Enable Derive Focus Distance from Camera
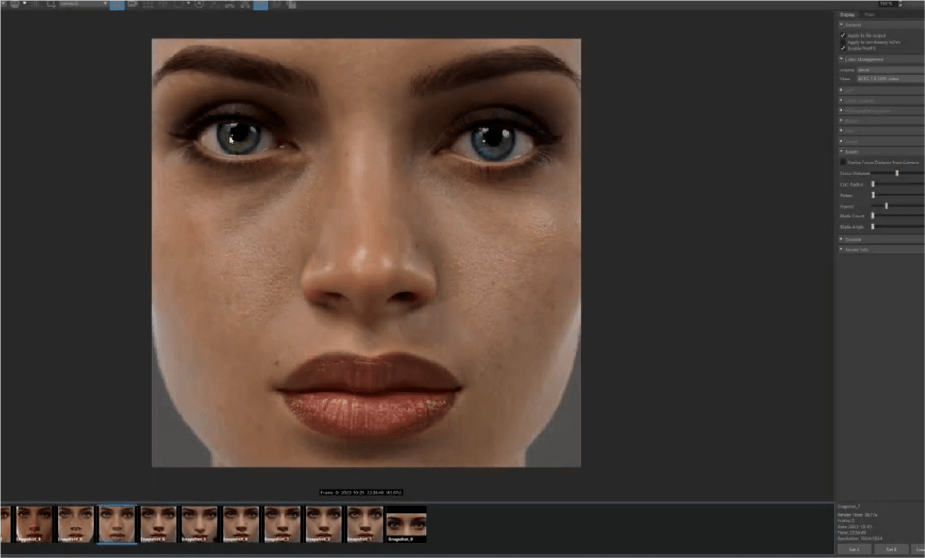This screenshot has width=925, height=558. click(842, 162)
